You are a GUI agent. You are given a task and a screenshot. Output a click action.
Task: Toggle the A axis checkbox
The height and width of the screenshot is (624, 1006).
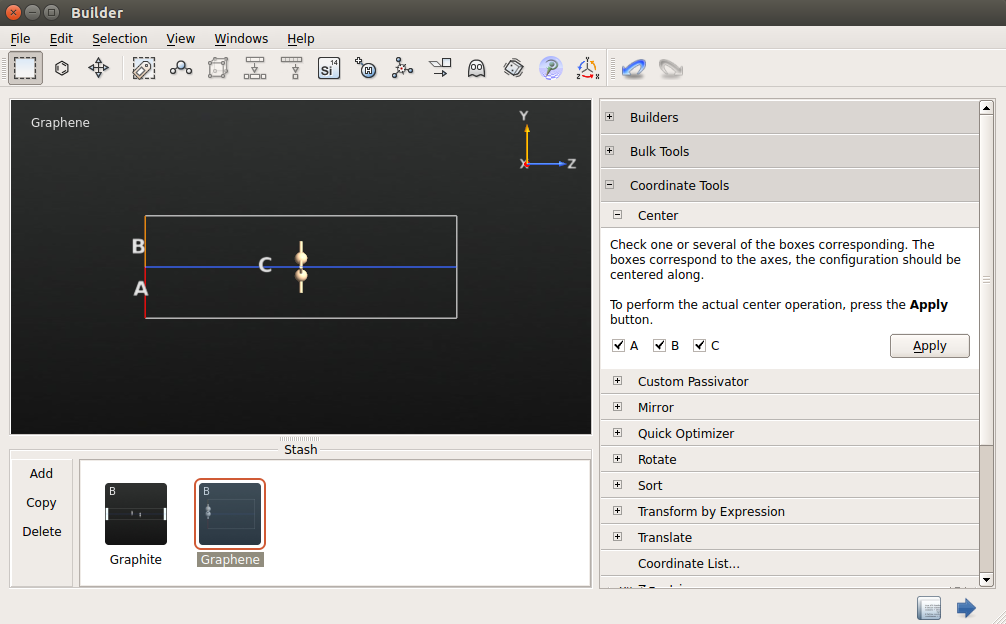pyautogui.click(x=618, y=346)
